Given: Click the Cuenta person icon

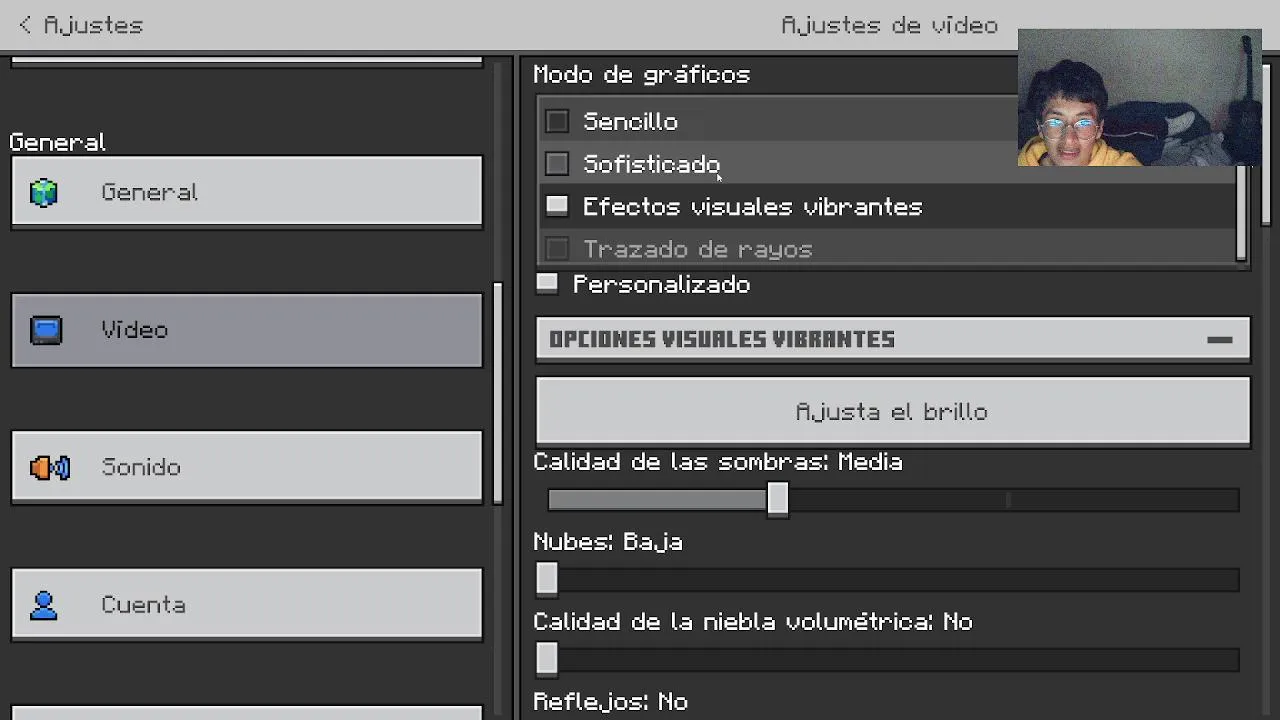Looking at the screenshot, I should point(44,605).
